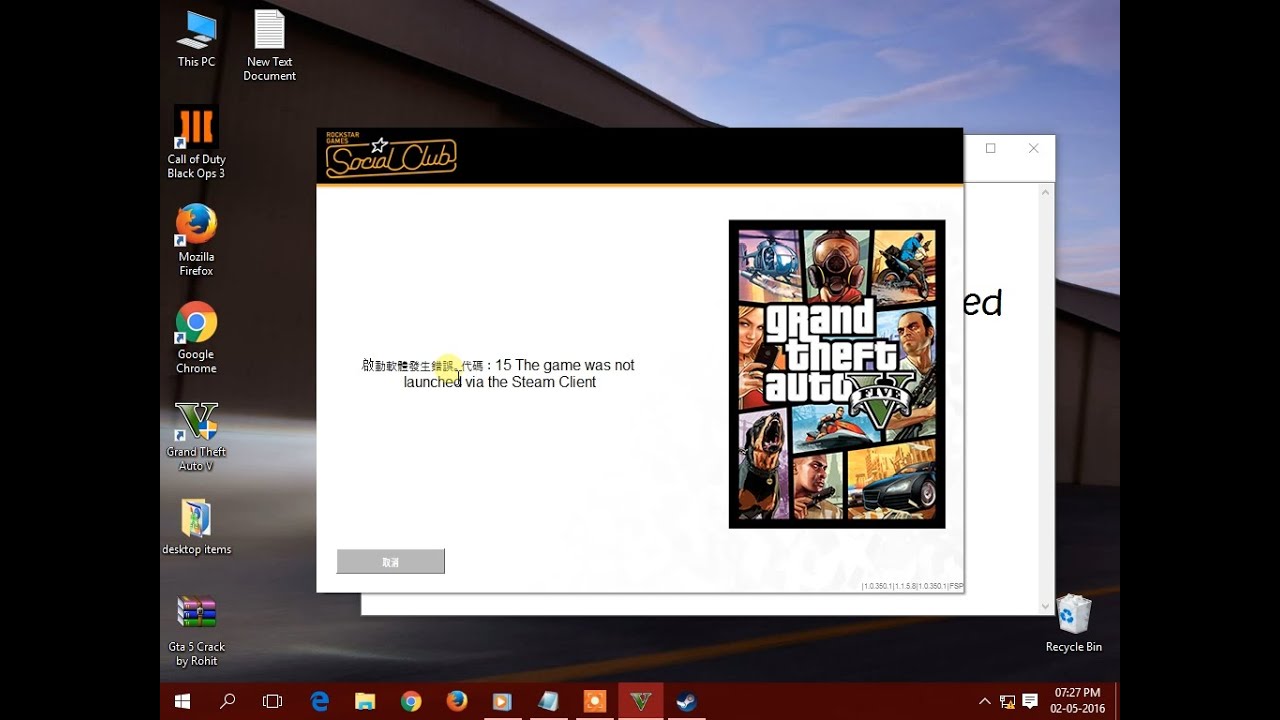Viewport: 1280px width, 720px height.
Task: Open Action Center notifications icon
Action: 1030,701
